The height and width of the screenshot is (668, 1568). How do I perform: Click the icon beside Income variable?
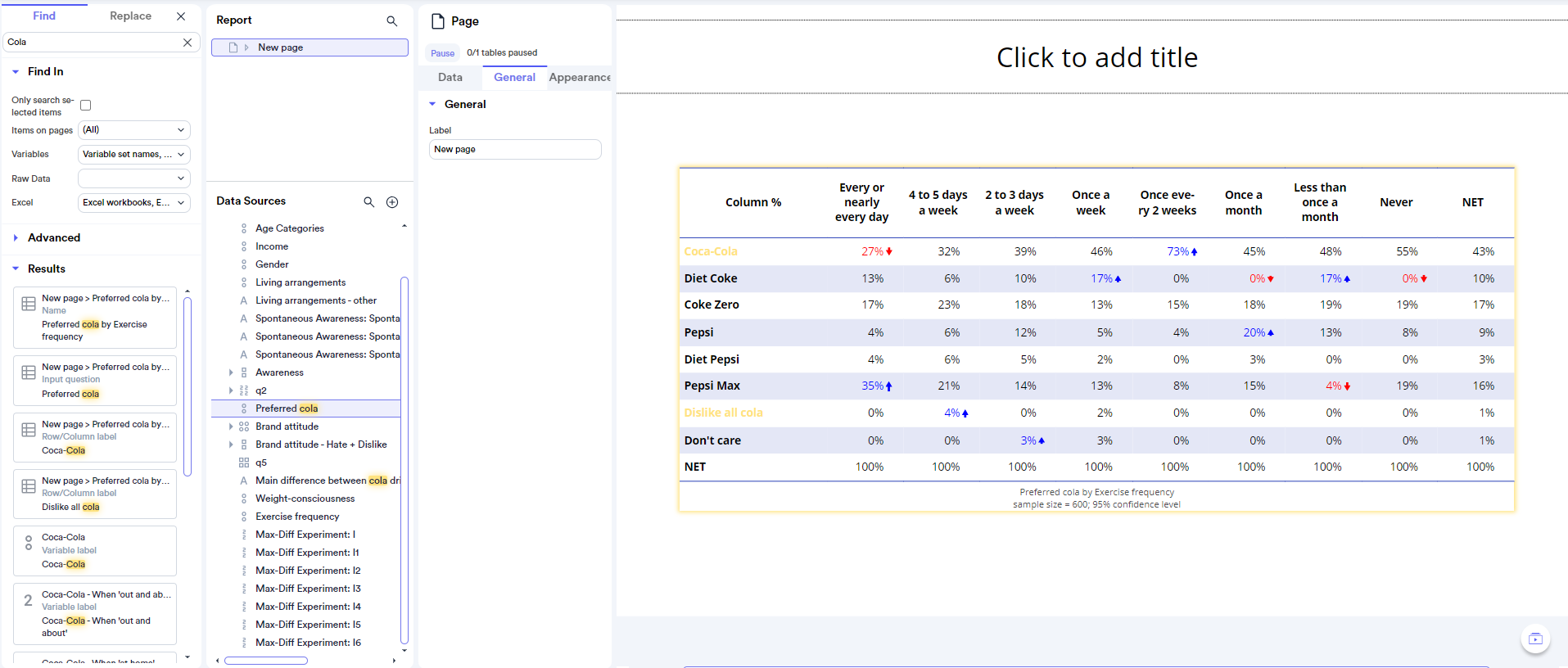point(244,246)
